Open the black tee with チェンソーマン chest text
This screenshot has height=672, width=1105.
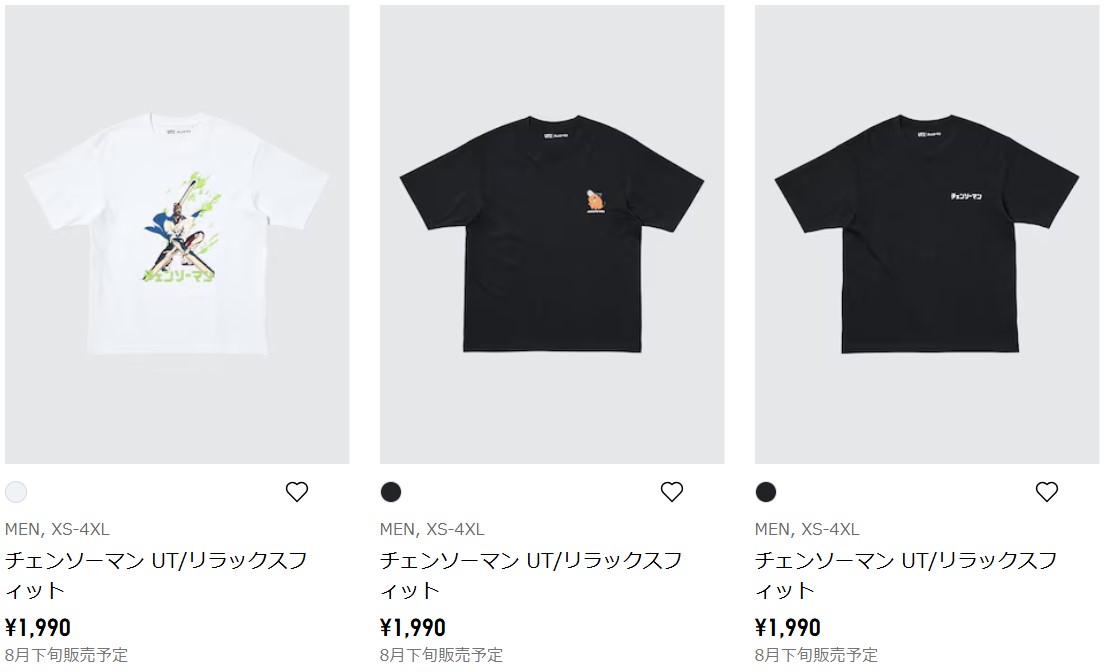pos(927,235)
